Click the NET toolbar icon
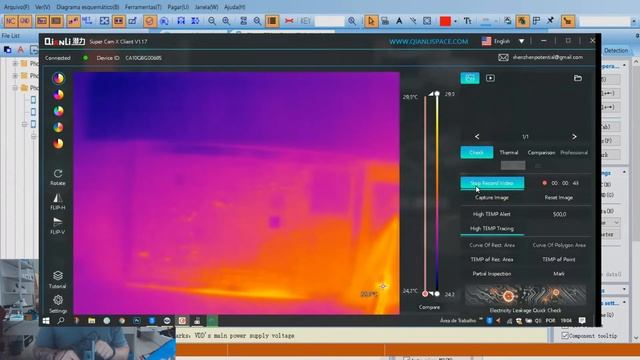The width and height of the screenshot is (640, 360). [x=87, y=21]
